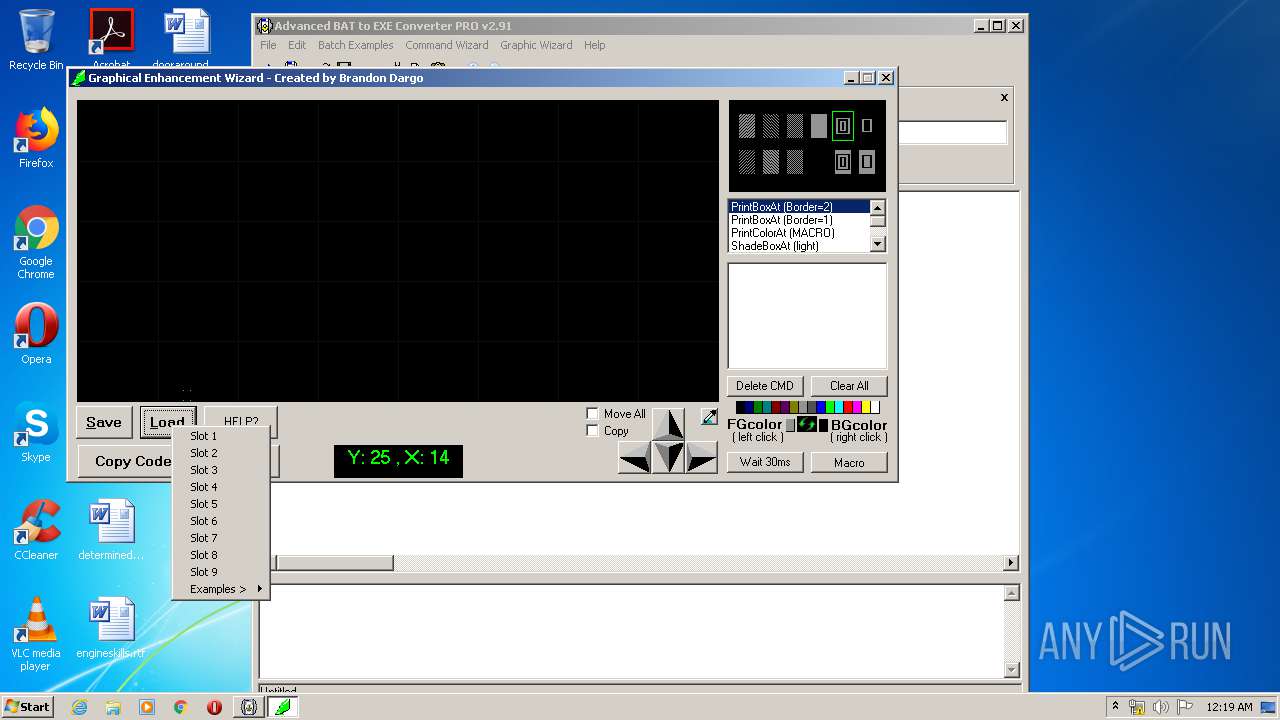
Task: Select the green-highlighted double-border box tool
Action: point(843,126)
